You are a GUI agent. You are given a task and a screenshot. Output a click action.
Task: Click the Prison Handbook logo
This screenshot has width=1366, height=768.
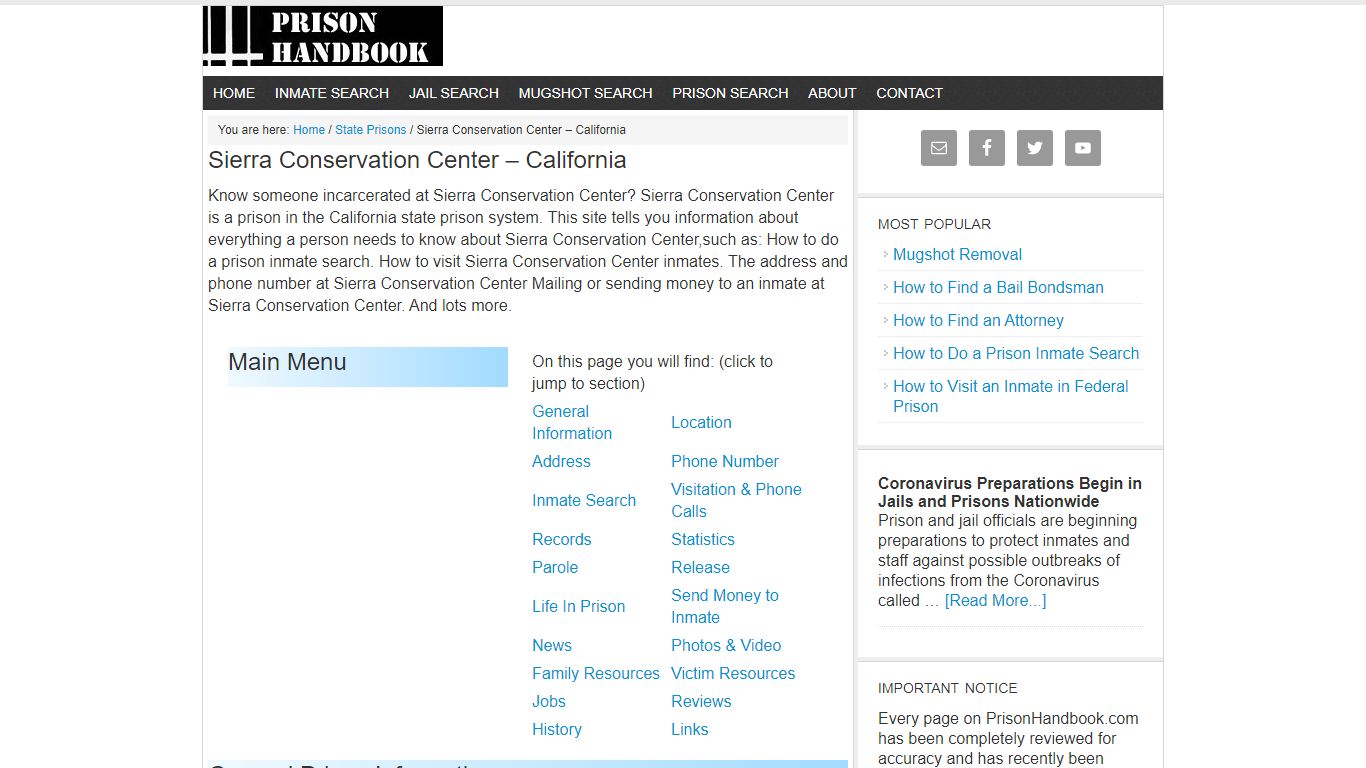coord(322,36)
